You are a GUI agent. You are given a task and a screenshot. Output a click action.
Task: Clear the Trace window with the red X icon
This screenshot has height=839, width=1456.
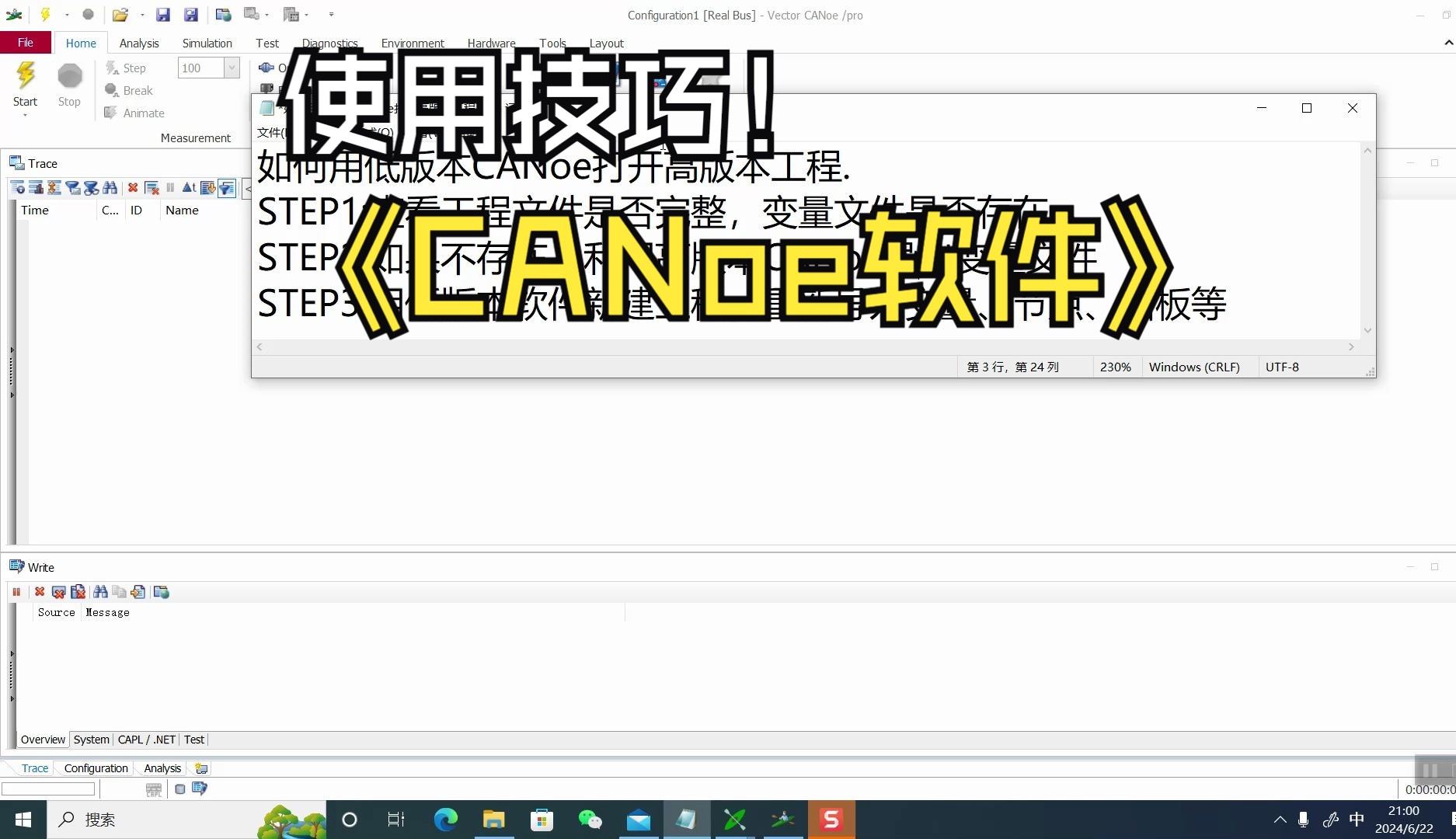point(132,187)
